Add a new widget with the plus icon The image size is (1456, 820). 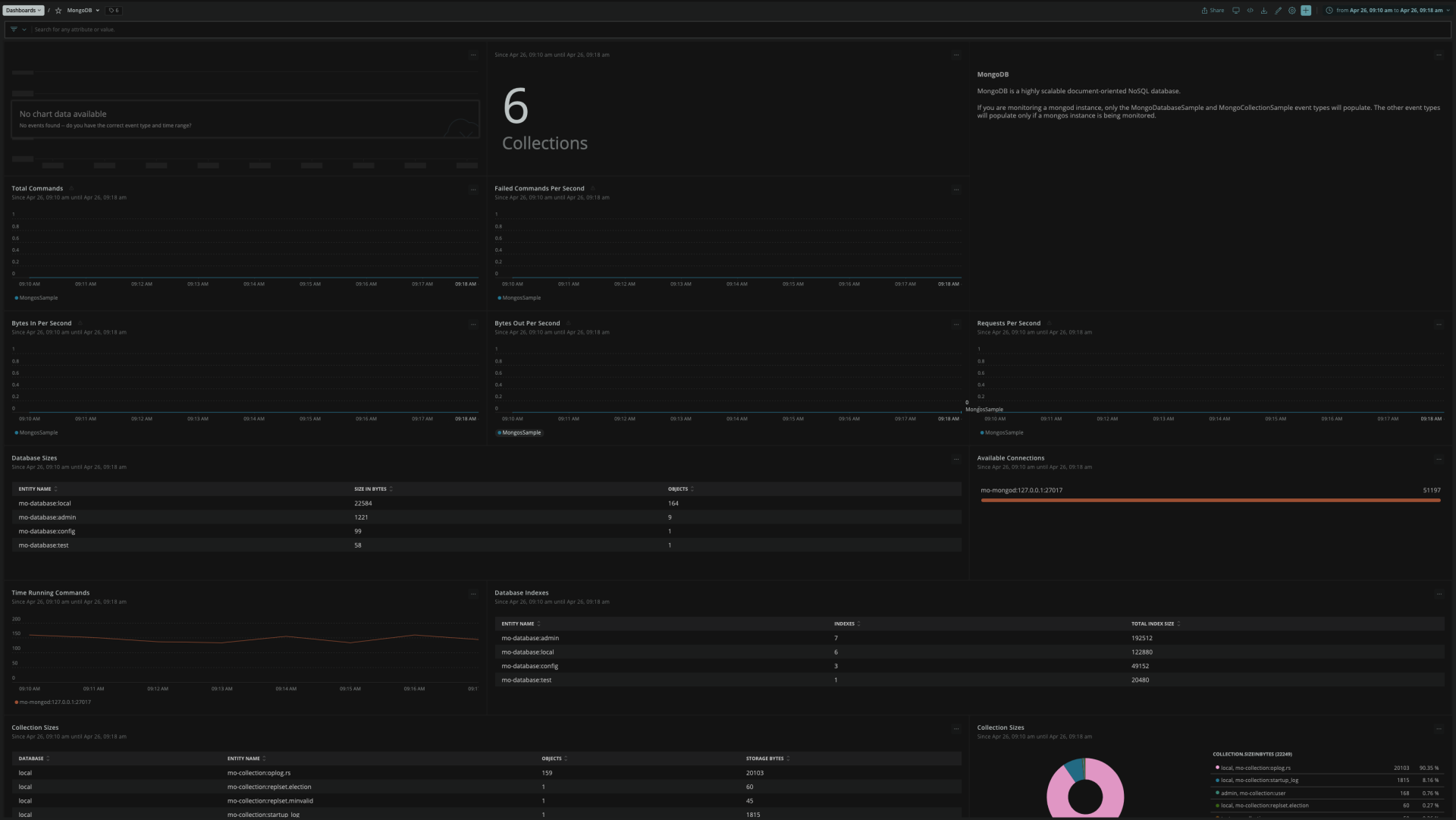[x=1306, y=10]
